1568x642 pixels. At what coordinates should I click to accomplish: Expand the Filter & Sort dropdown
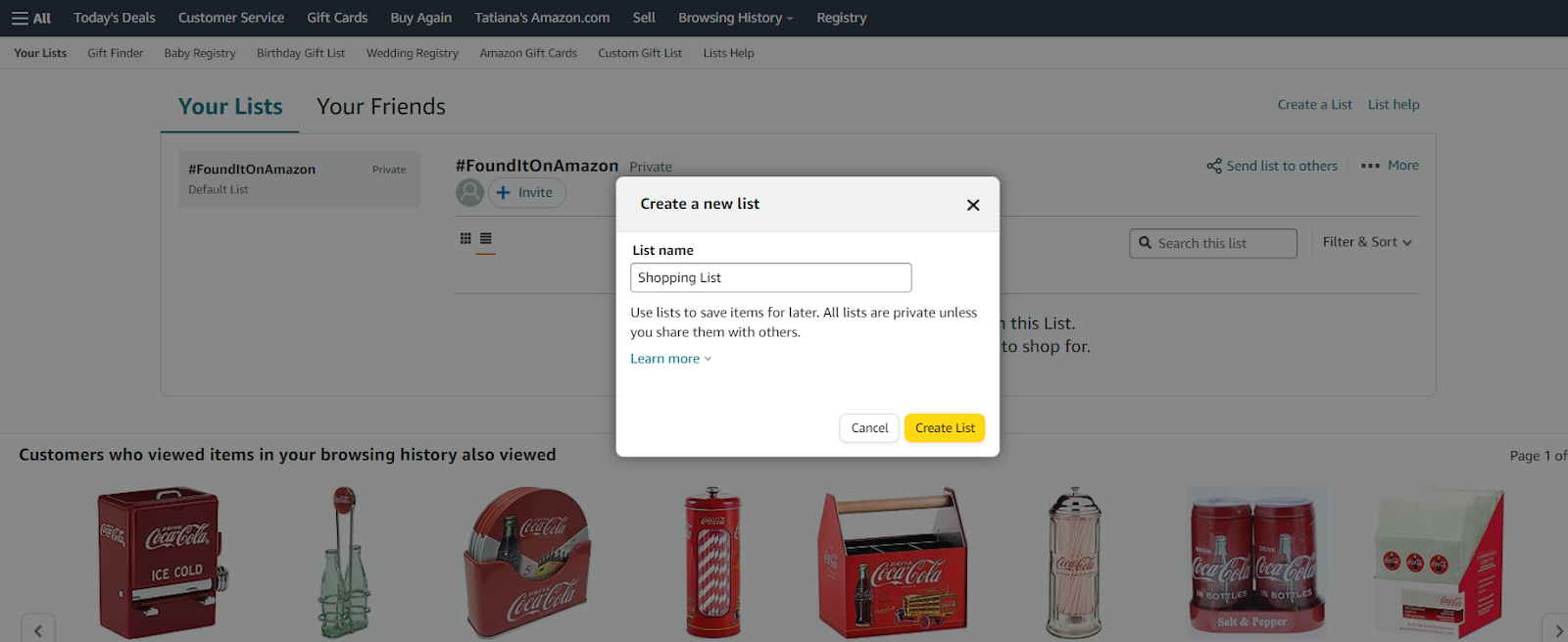(x=1367, y=242)
